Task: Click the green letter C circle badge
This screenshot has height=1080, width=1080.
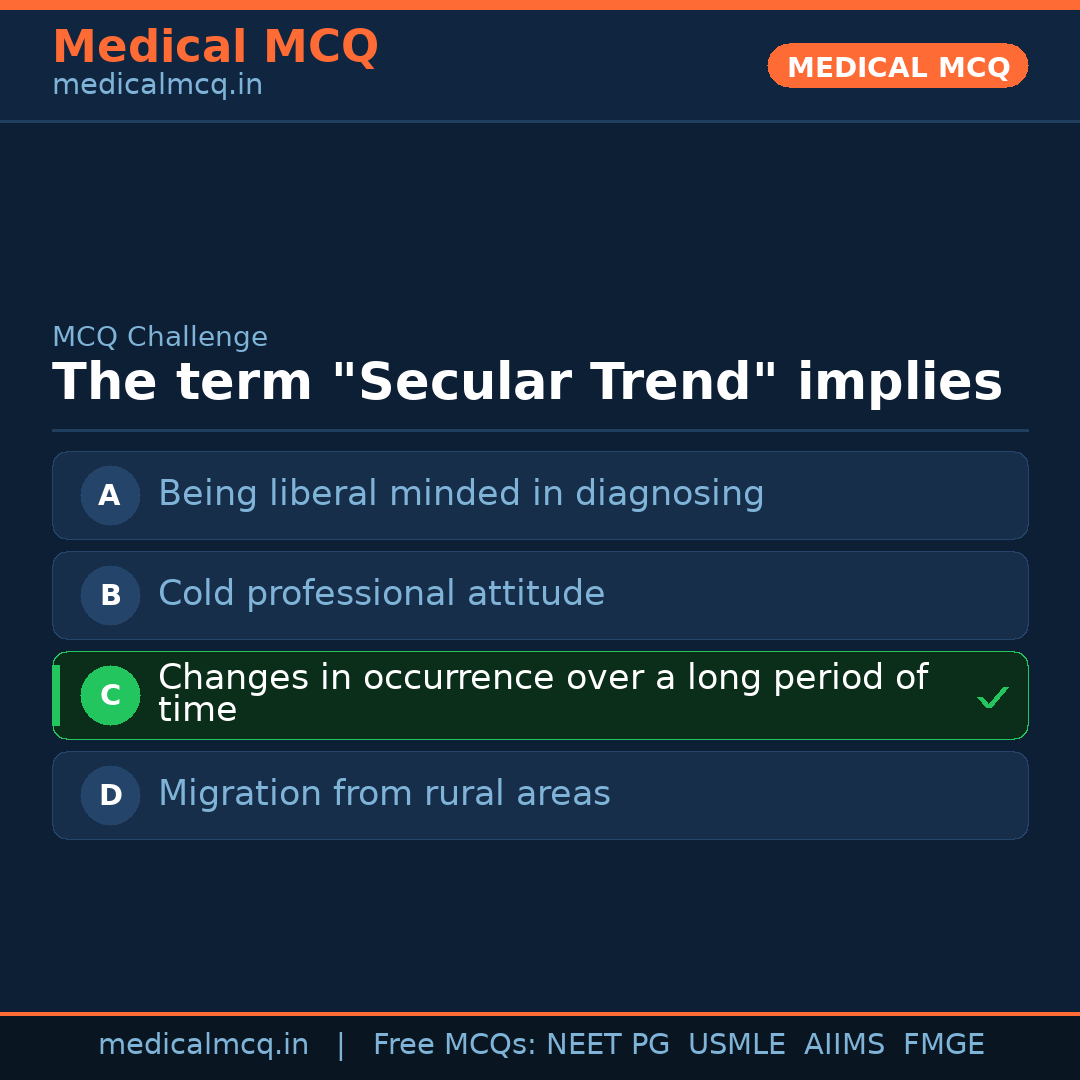Action: click(x=110, y=695)
